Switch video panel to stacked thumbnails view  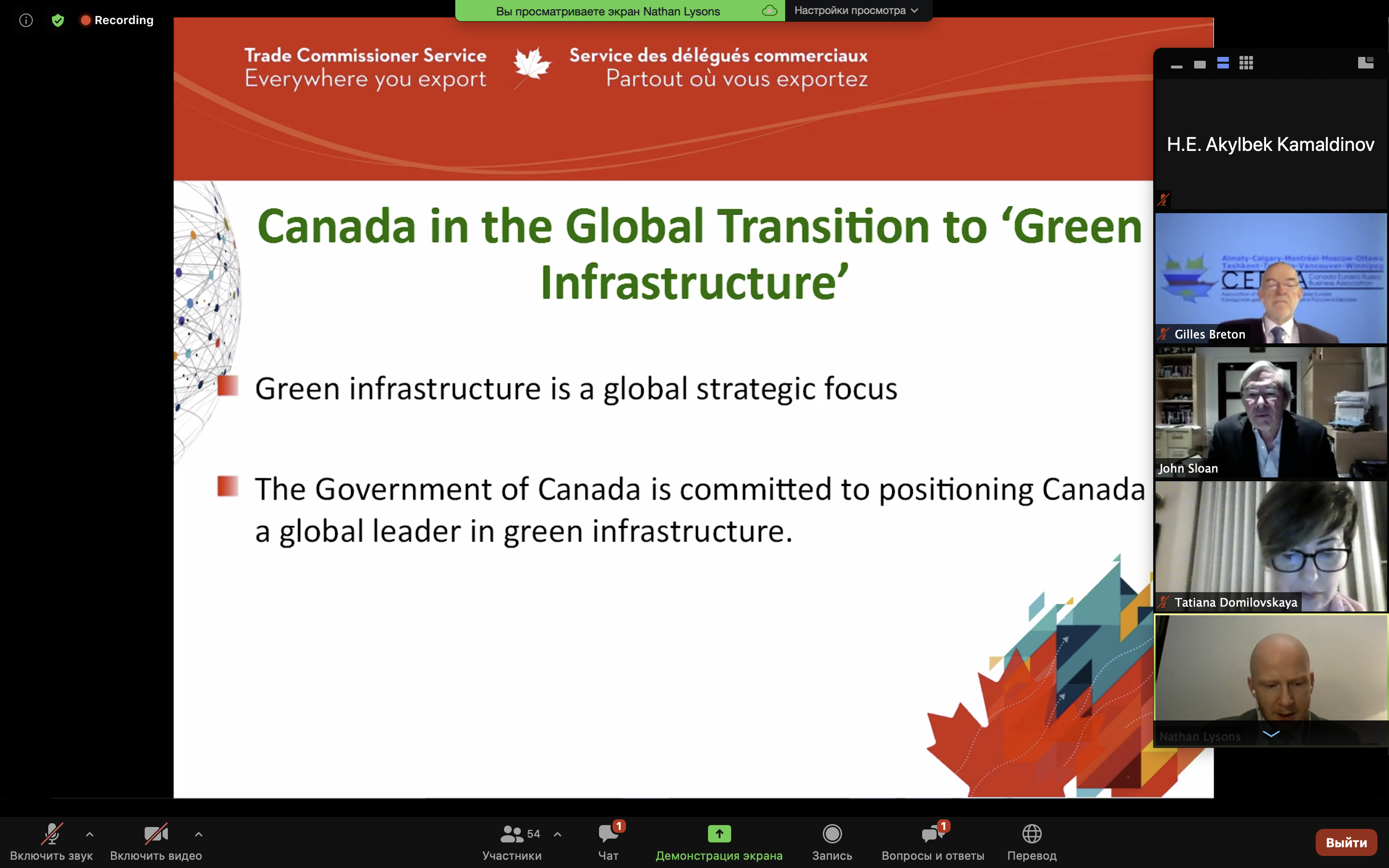point(1223,63)
